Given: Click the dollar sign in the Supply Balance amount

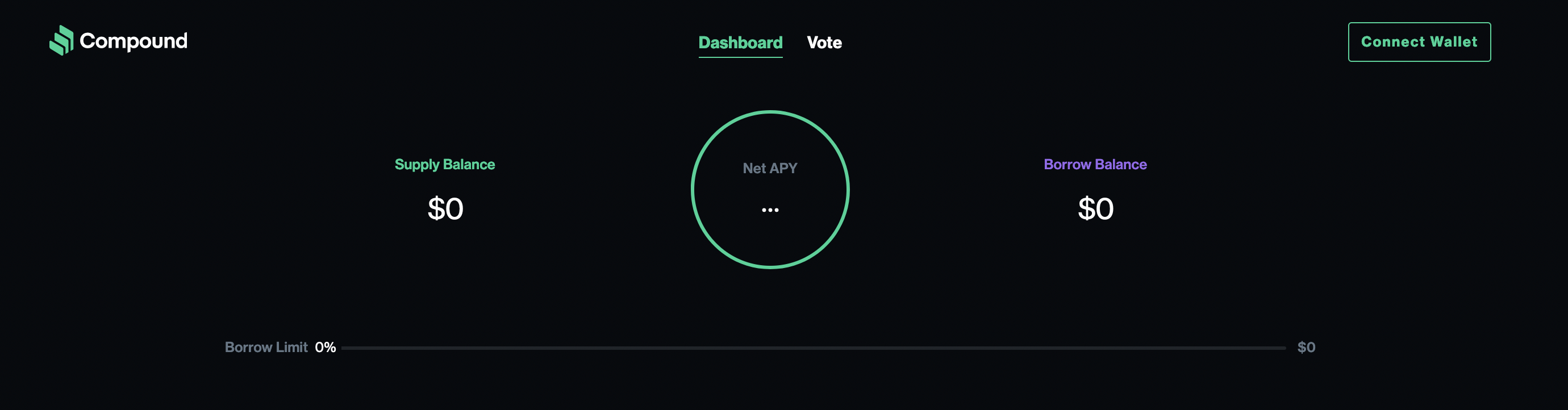Looking at the screenshot, I should [x=436, y=208].
